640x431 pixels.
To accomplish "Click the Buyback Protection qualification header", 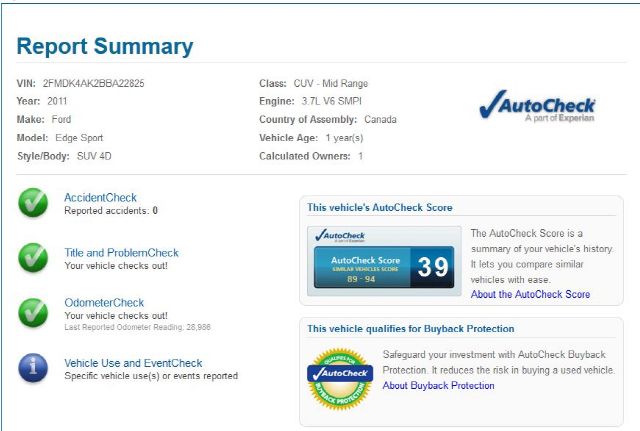I will tap(410, 329).
